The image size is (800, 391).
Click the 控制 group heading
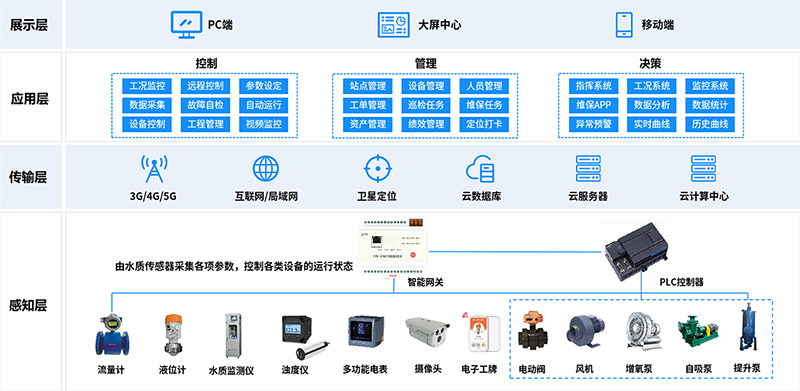pyautogui.click(x=206, y=64)
